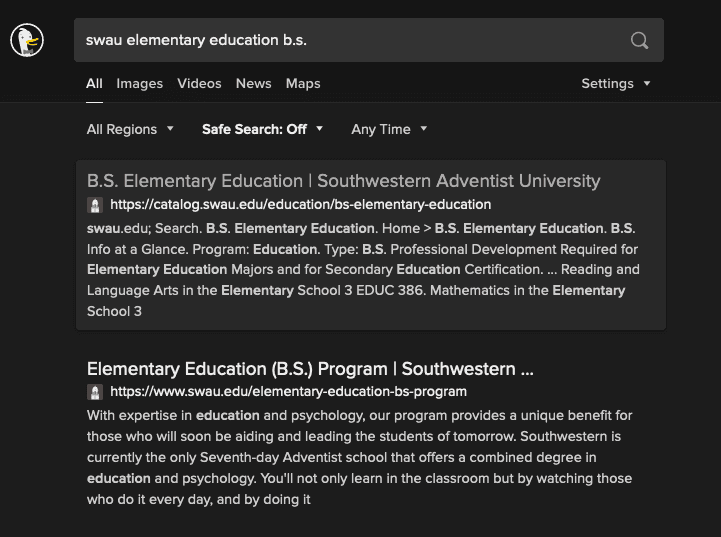Click the catalog.swau.edu result favicon

(95, 205)
